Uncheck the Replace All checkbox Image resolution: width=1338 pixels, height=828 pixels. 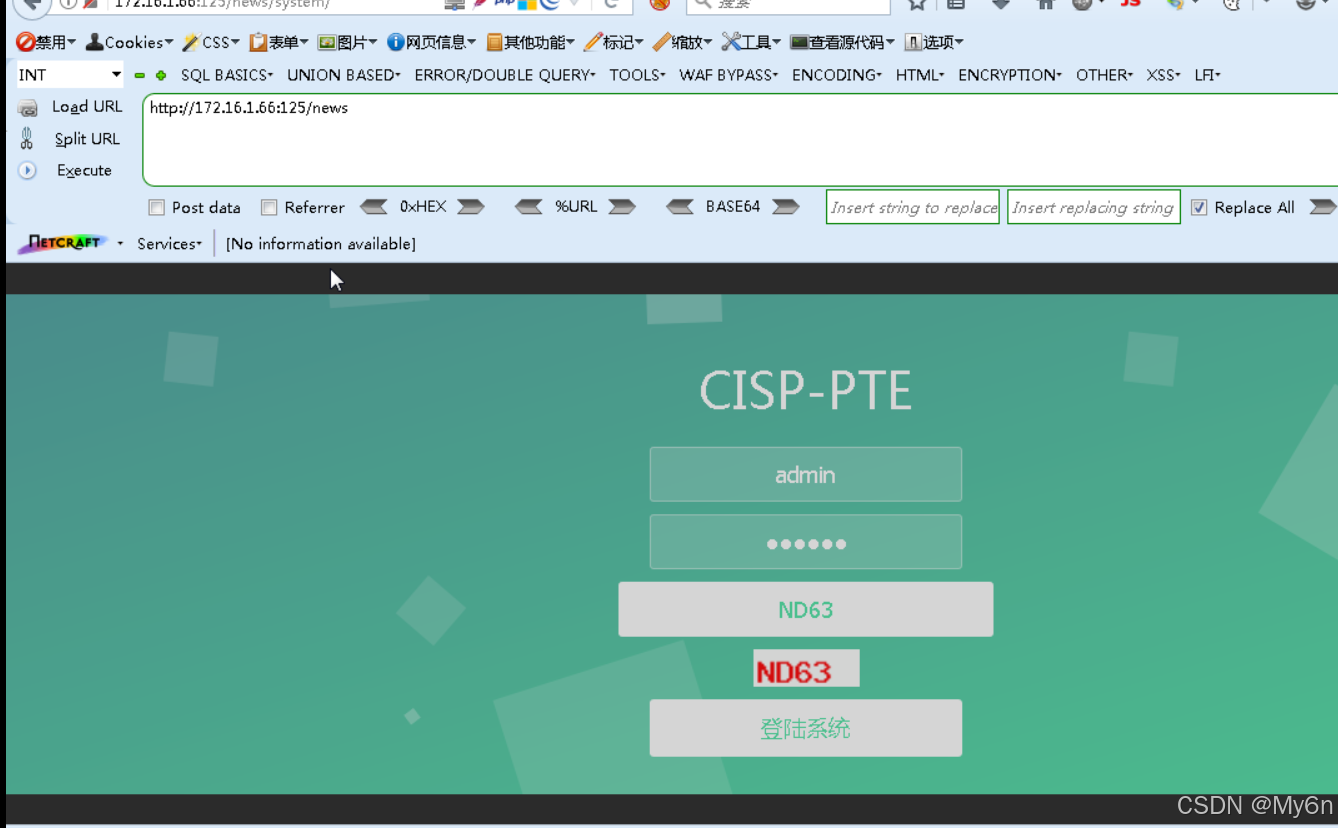pyautogui.click(x=1199, y=208)
